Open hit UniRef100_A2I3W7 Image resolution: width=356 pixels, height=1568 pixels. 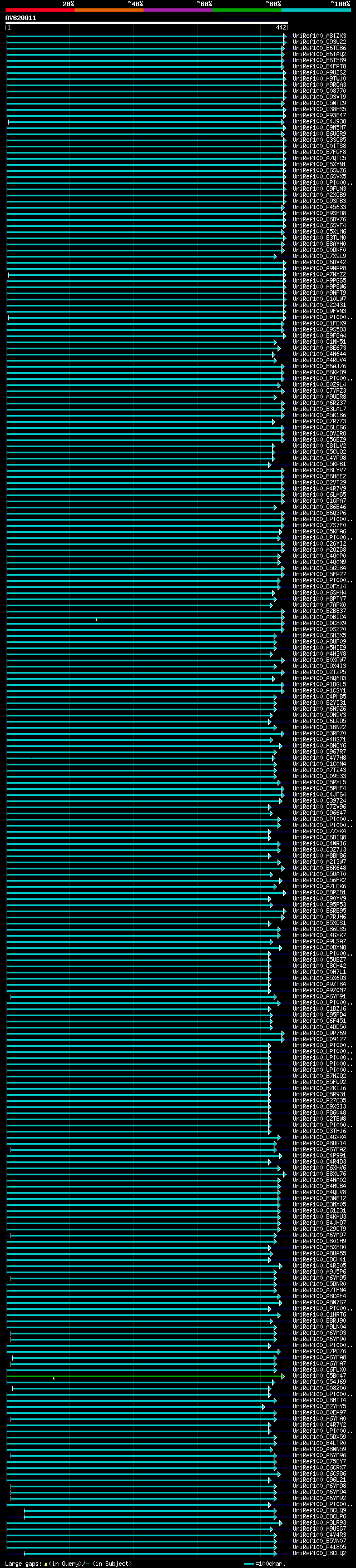point(319,862)
